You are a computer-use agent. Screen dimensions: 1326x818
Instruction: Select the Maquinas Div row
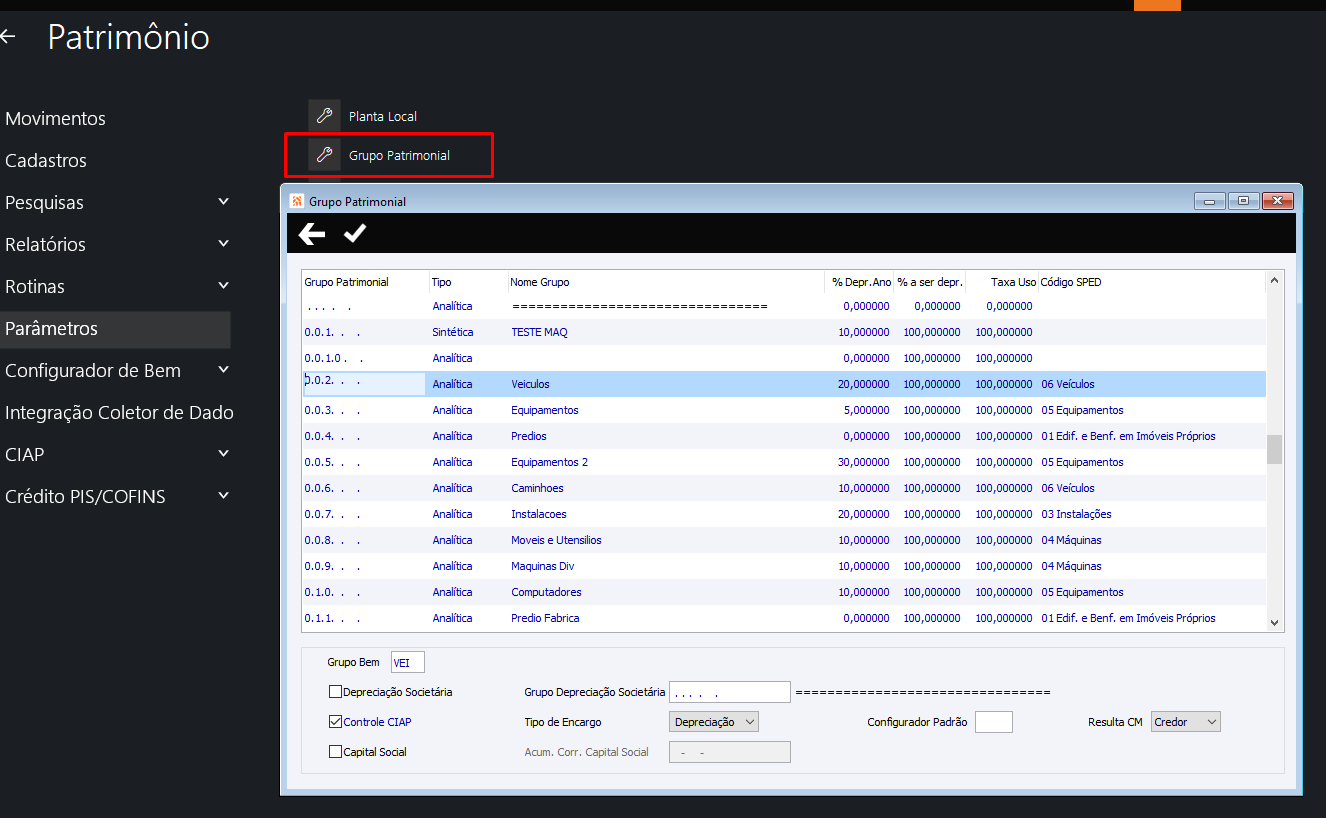coord(784,566)
